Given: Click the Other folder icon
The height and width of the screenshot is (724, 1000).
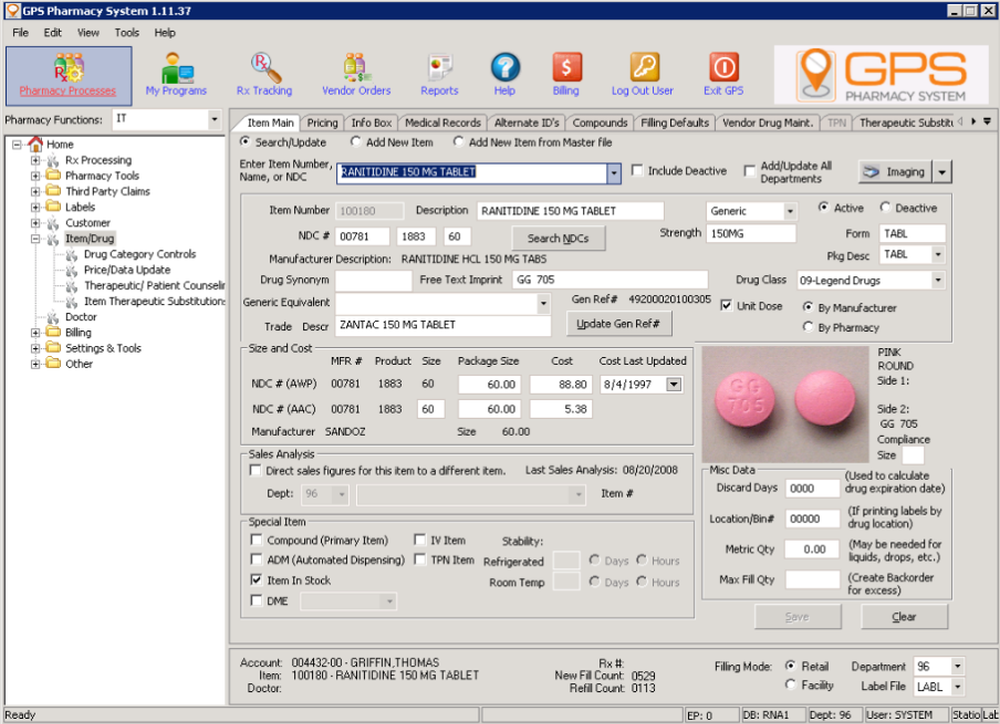Looking at the screenshot, I should (x=54, y=364).
